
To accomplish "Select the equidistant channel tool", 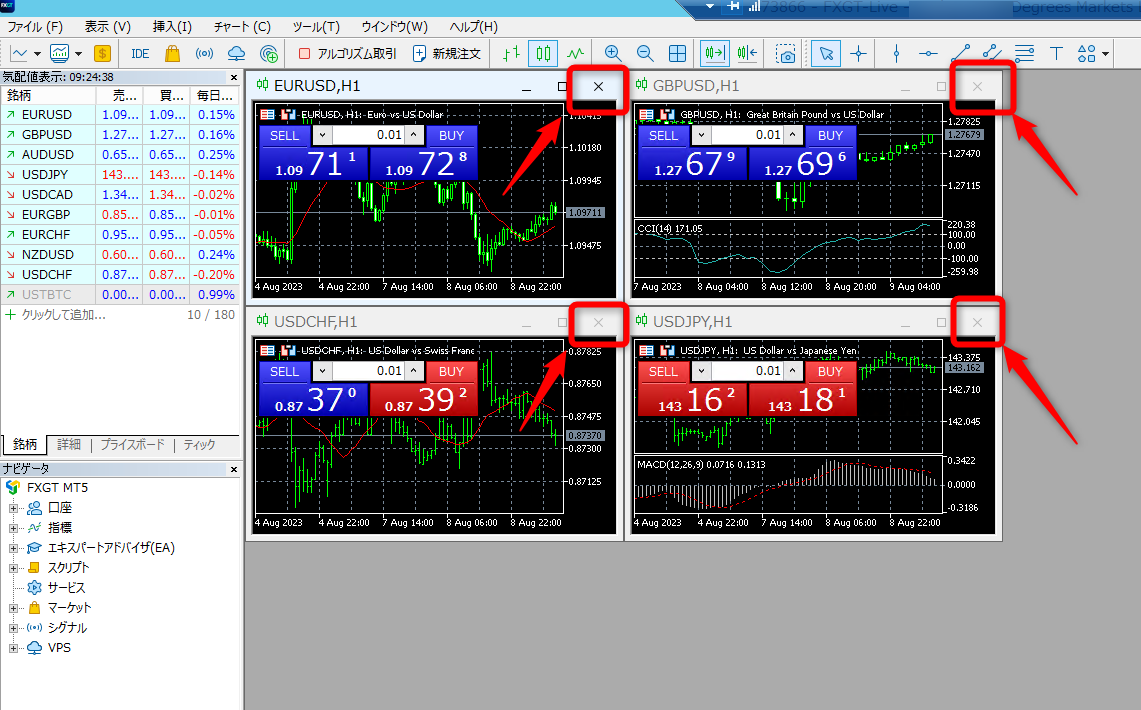I will pos(992,54).
